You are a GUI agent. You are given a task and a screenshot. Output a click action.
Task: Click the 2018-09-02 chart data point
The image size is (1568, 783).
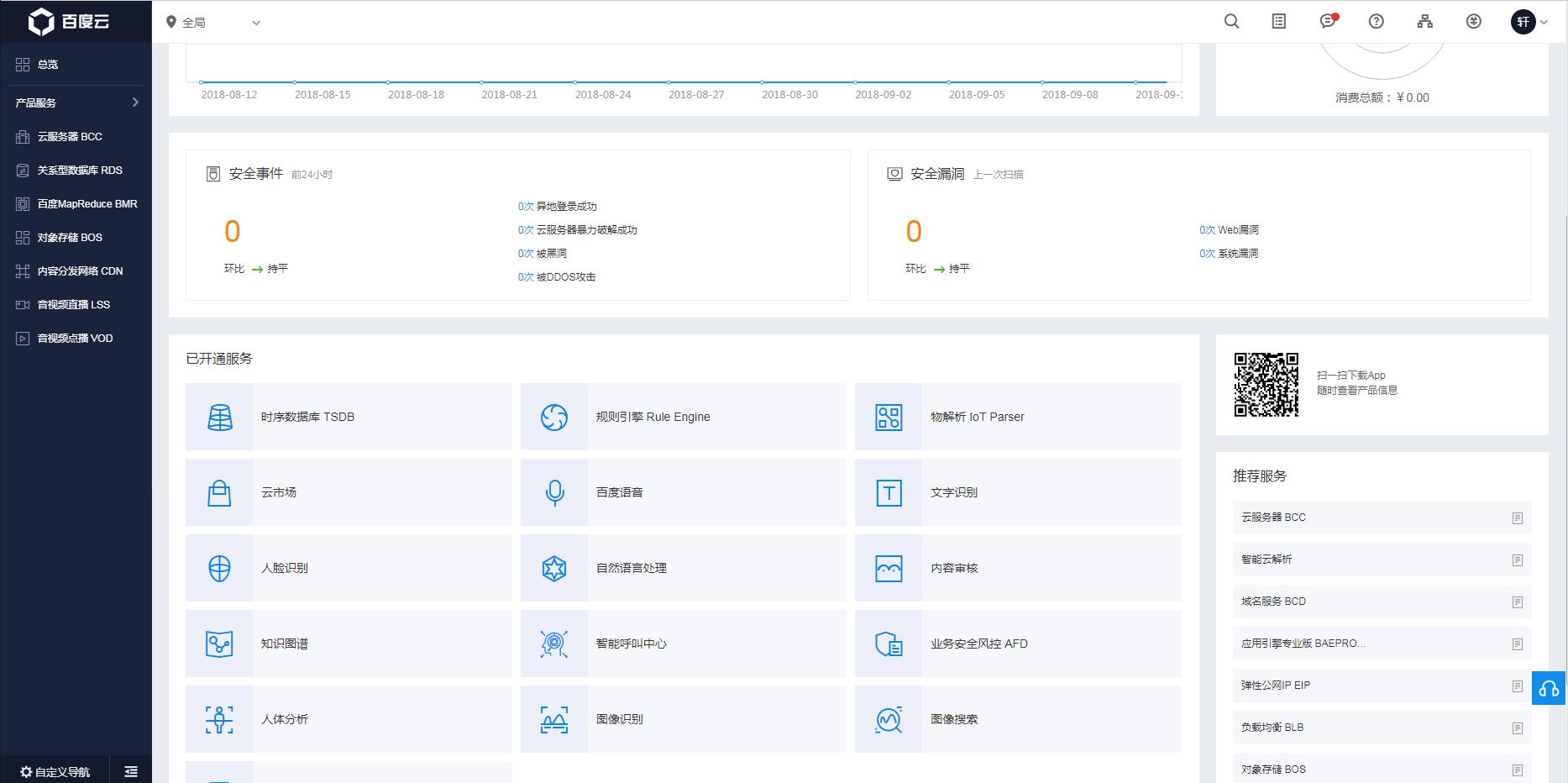(x=856, y=82)
